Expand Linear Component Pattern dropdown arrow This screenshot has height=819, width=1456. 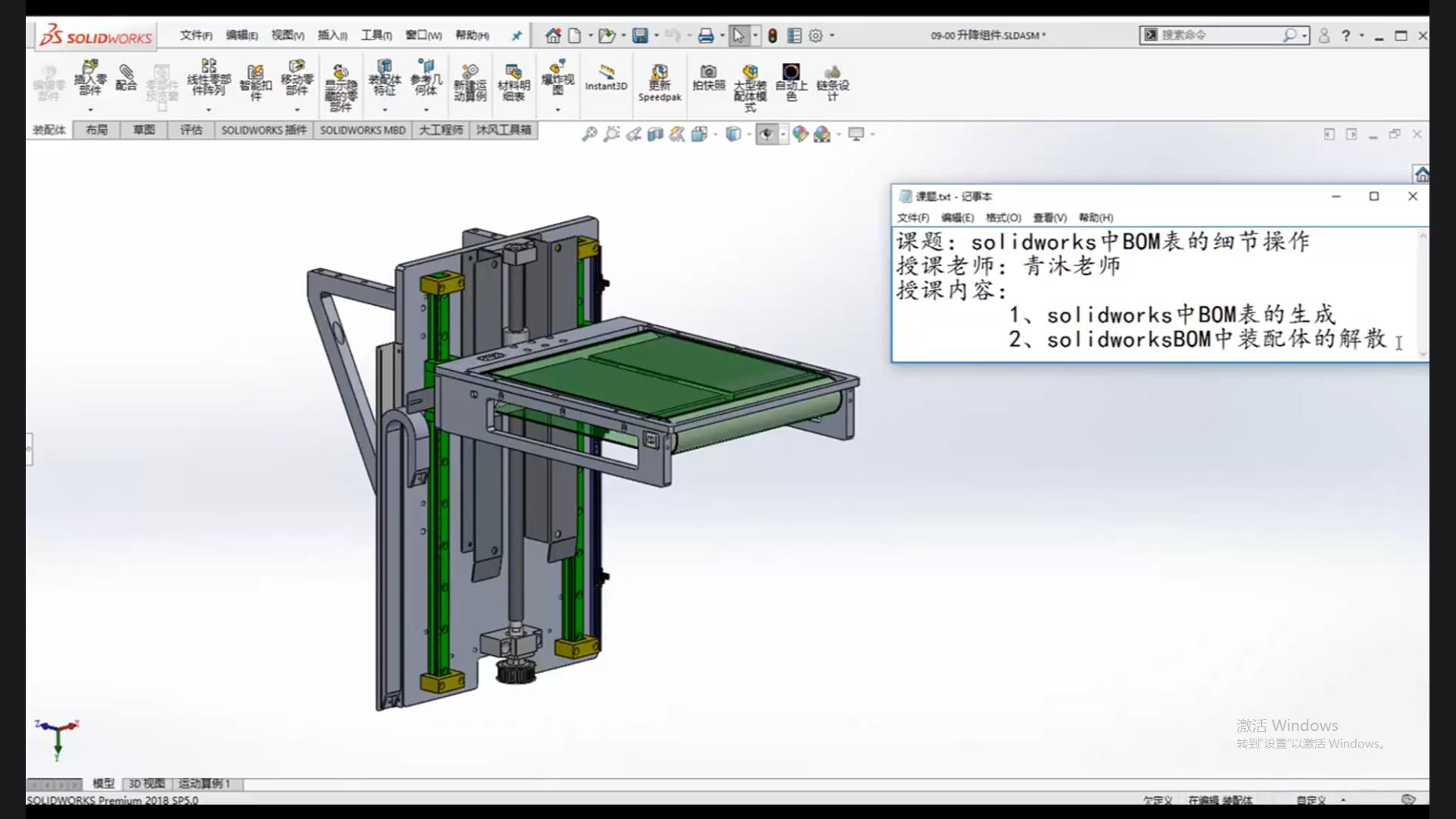(x=209, y=110)
